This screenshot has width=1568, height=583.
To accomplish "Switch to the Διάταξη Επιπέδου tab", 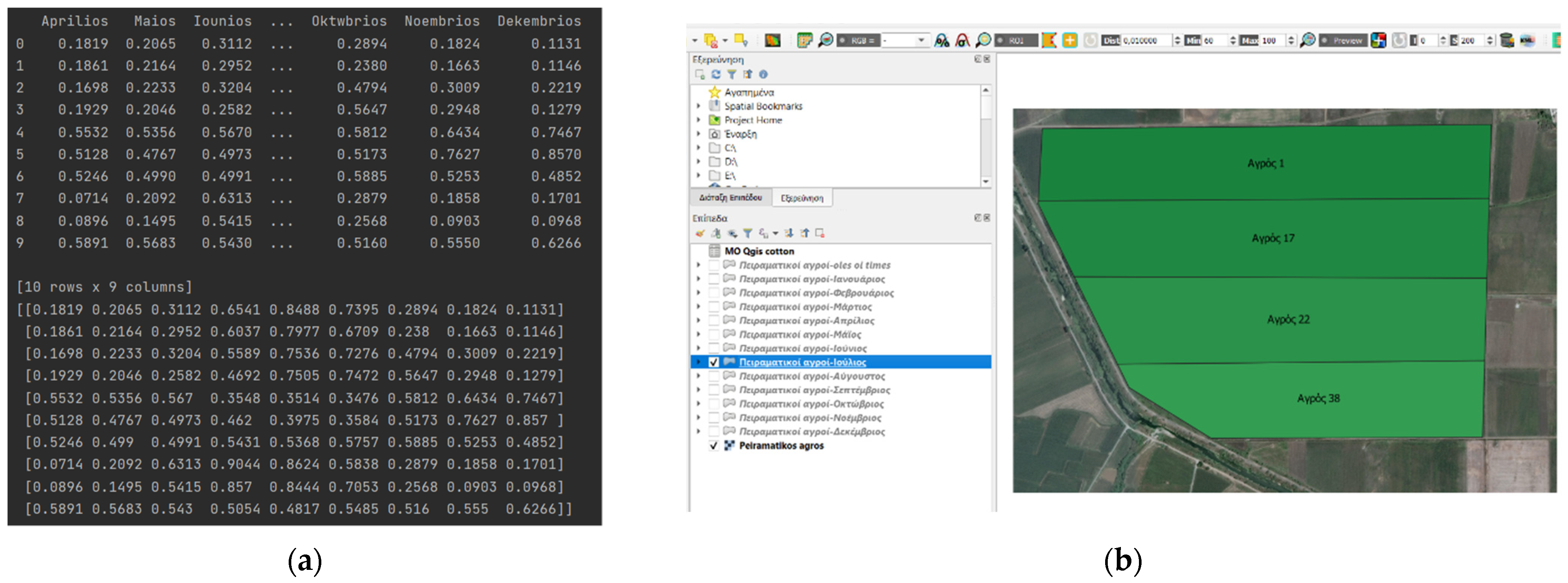I will click(730, 198).
